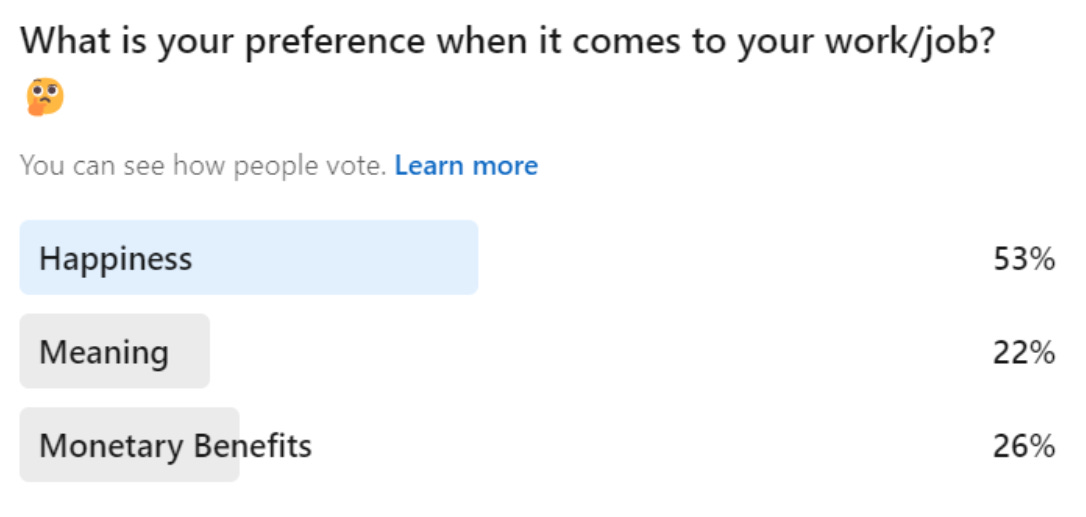Open the Learn more link
Viewport: 1086px width, 517px height.
click(466, 166)
